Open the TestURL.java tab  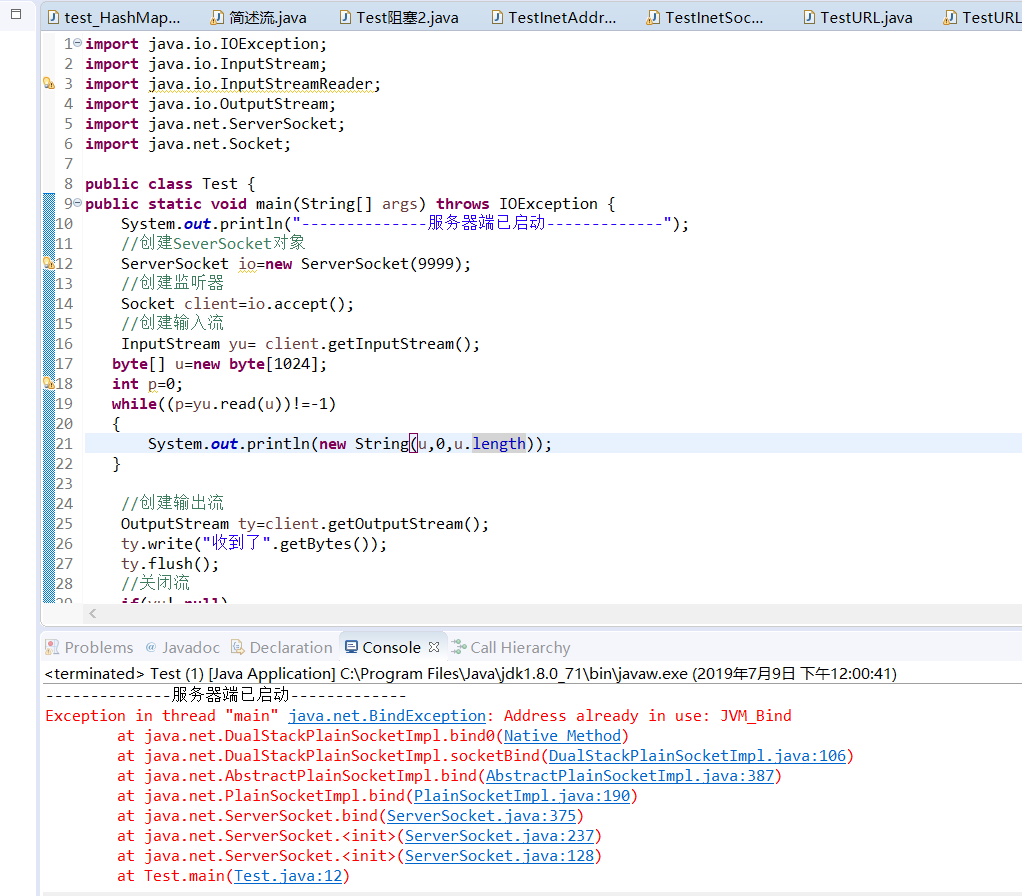[x=858, y=18]
